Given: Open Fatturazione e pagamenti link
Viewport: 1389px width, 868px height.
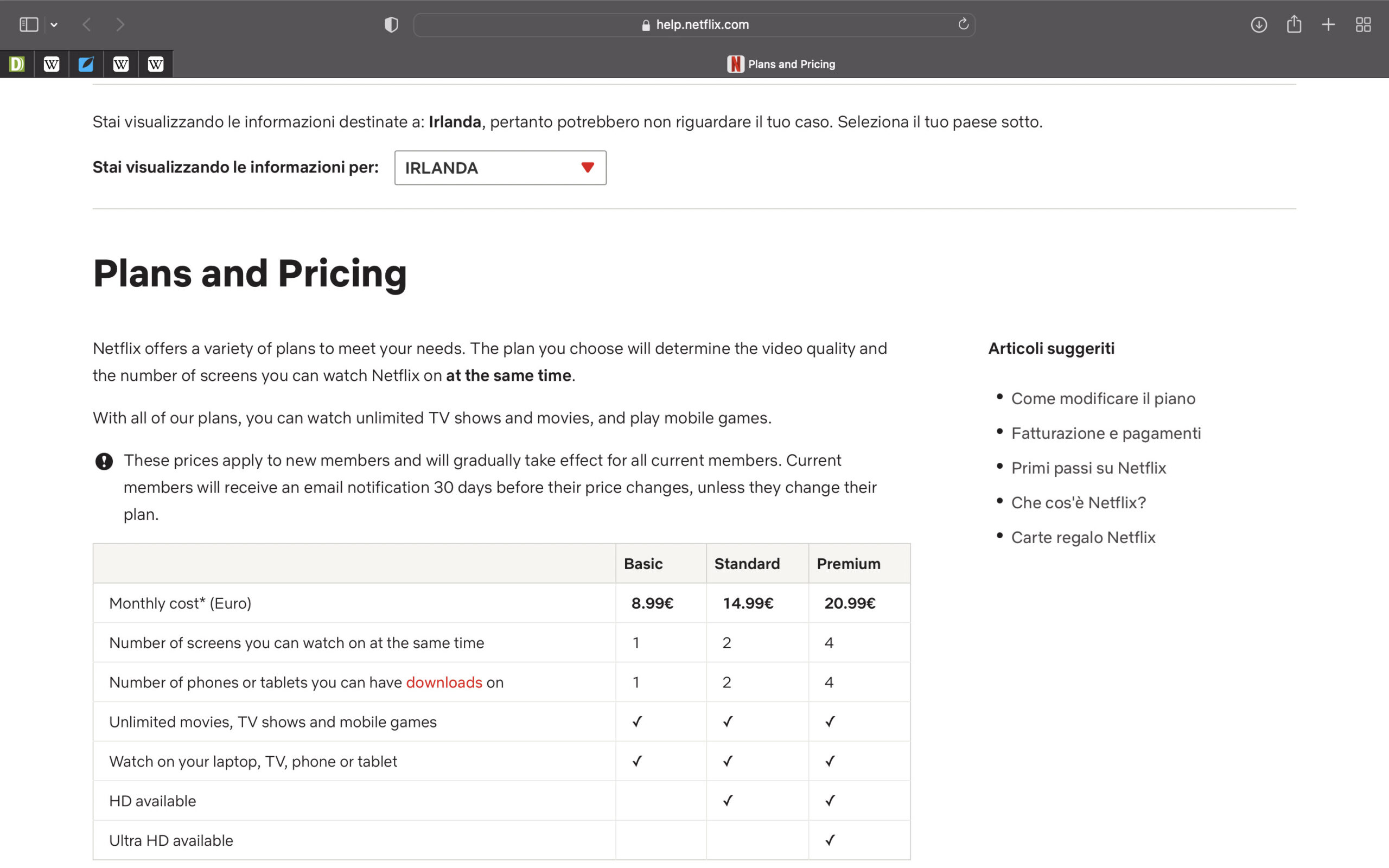Looking at the screenshot, I should coord(1105,433).
